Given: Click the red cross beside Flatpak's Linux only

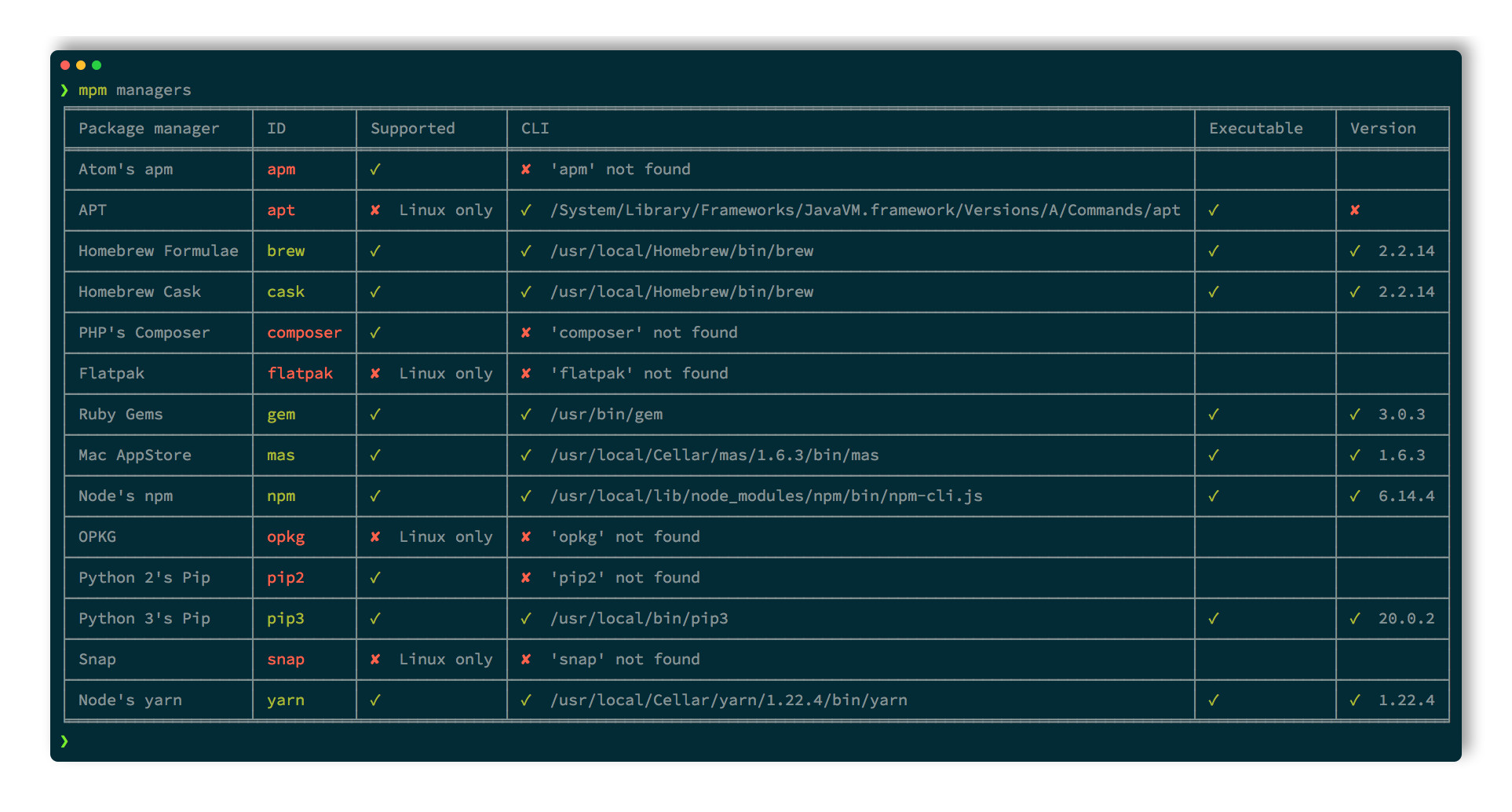Looking at the screenshot, I should pos(375,374).
